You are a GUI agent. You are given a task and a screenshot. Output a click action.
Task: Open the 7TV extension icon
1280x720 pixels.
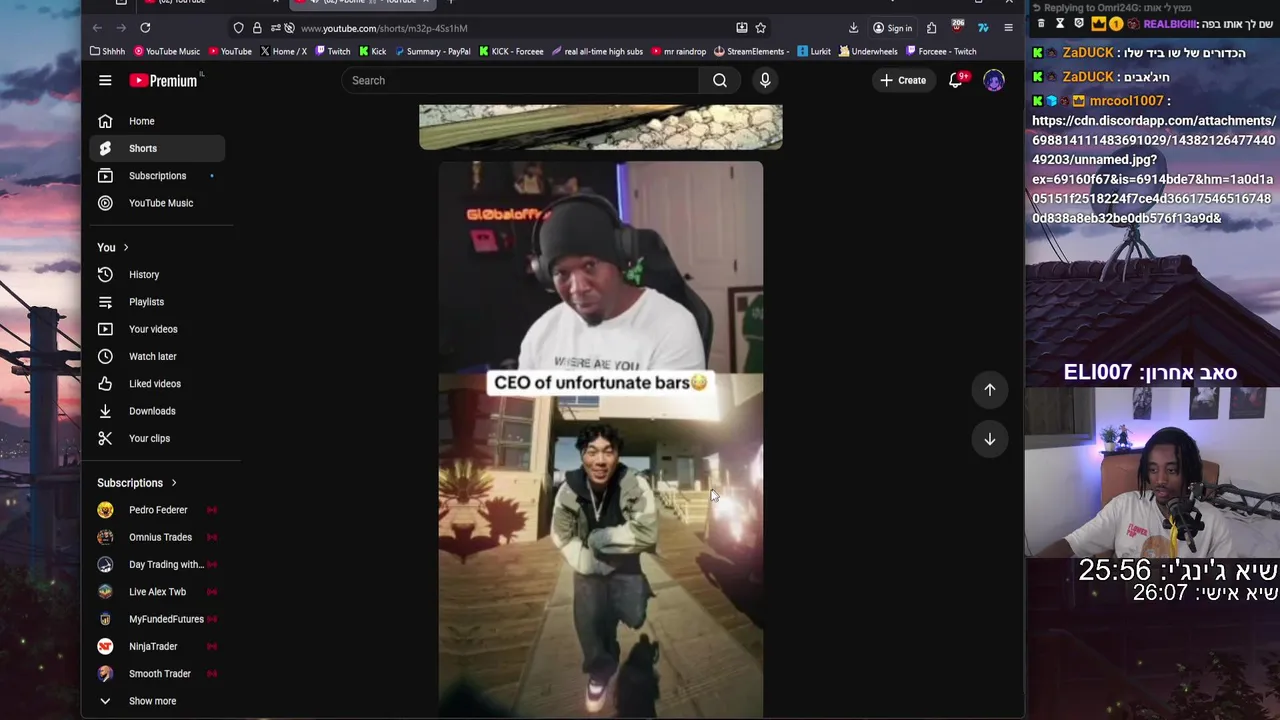coord(983,28)
